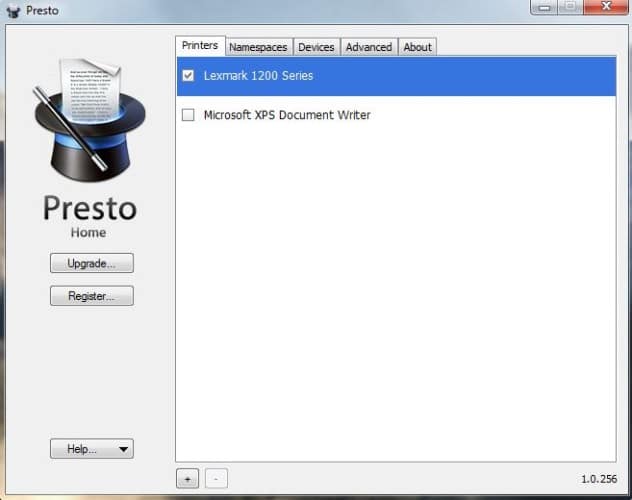Close the Presto window

click(606, 7)
